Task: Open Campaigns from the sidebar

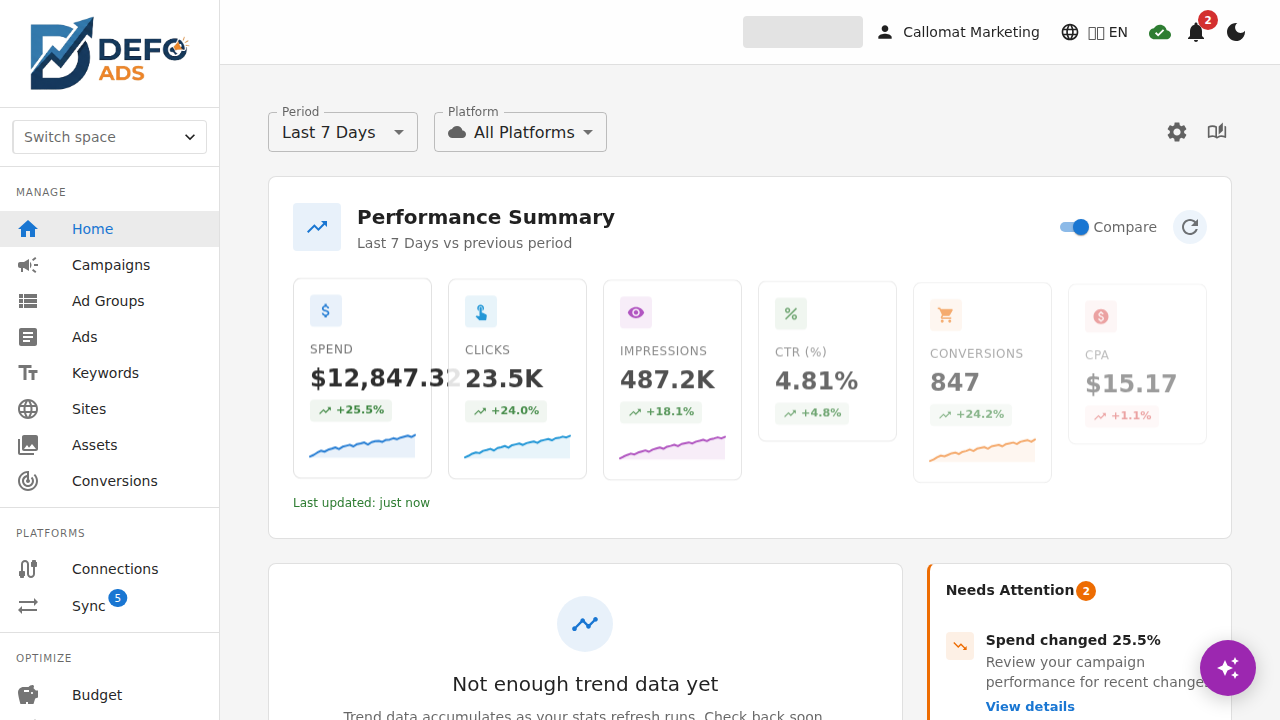Action: pos(110,265)
